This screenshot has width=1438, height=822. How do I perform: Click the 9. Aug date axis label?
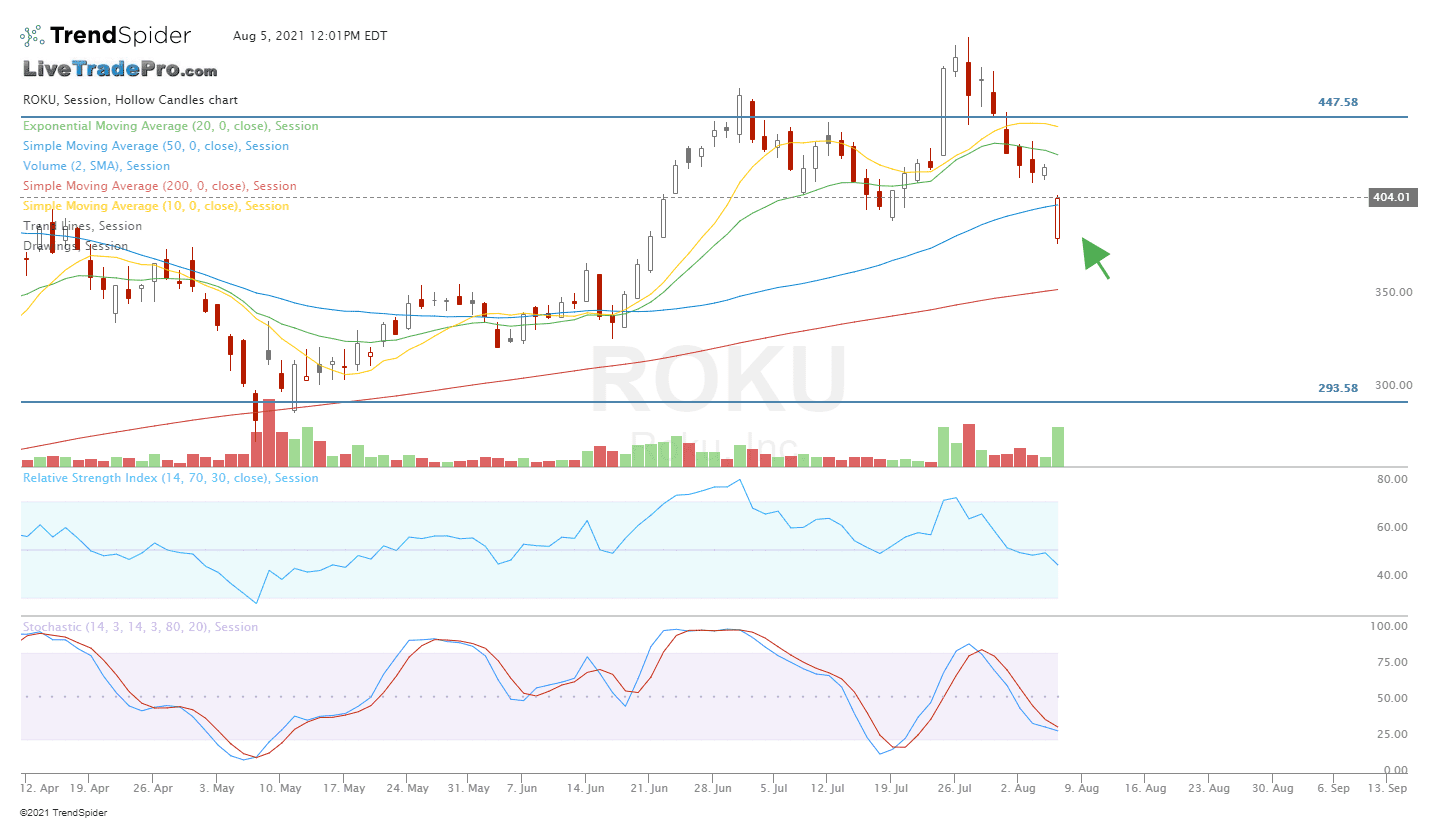tap(1081, 788)
